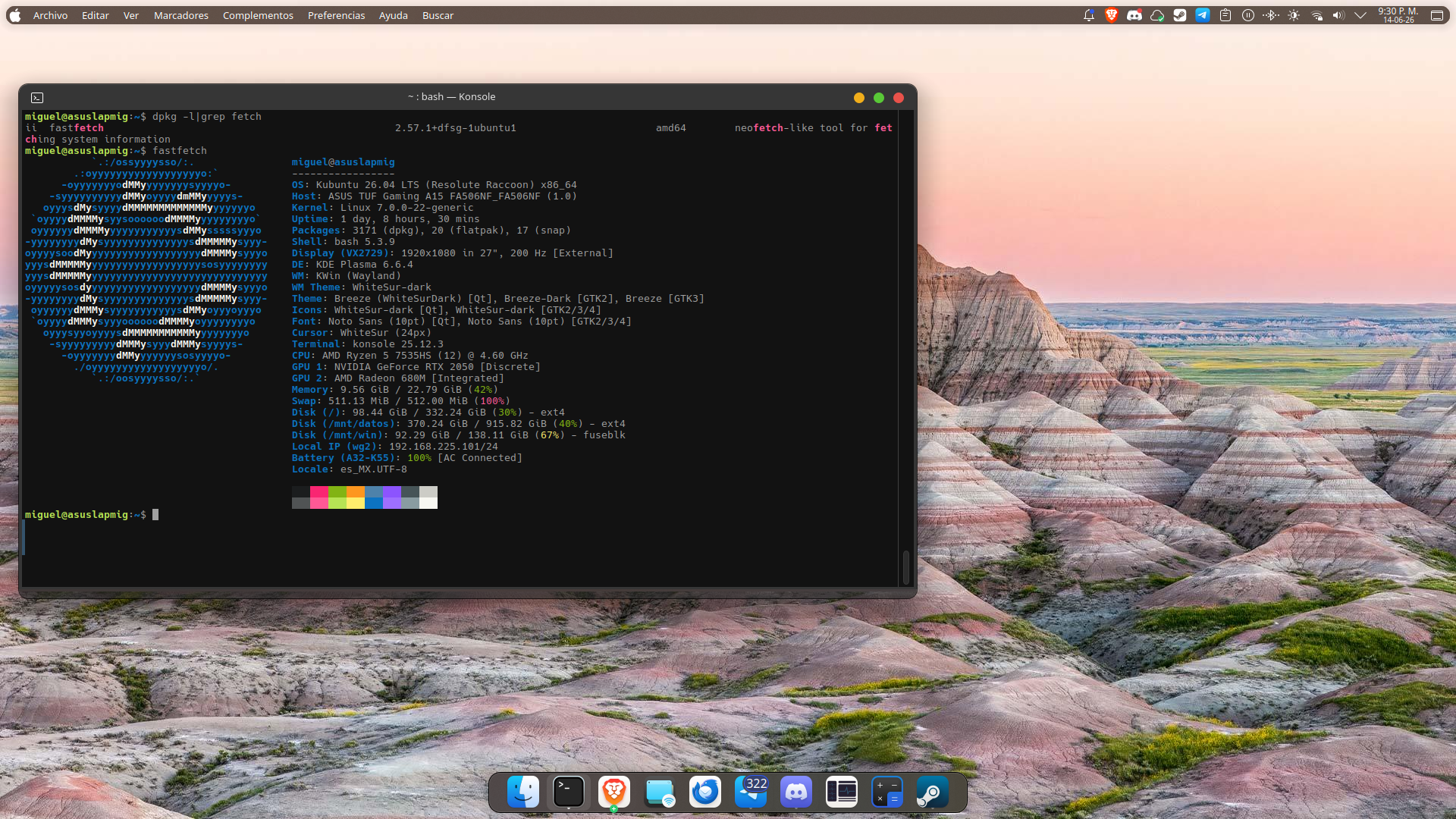Viewport: 1456px width, 819px height.
Task: Open the screen brightness tray icon
Action: tap(1294, 15)
